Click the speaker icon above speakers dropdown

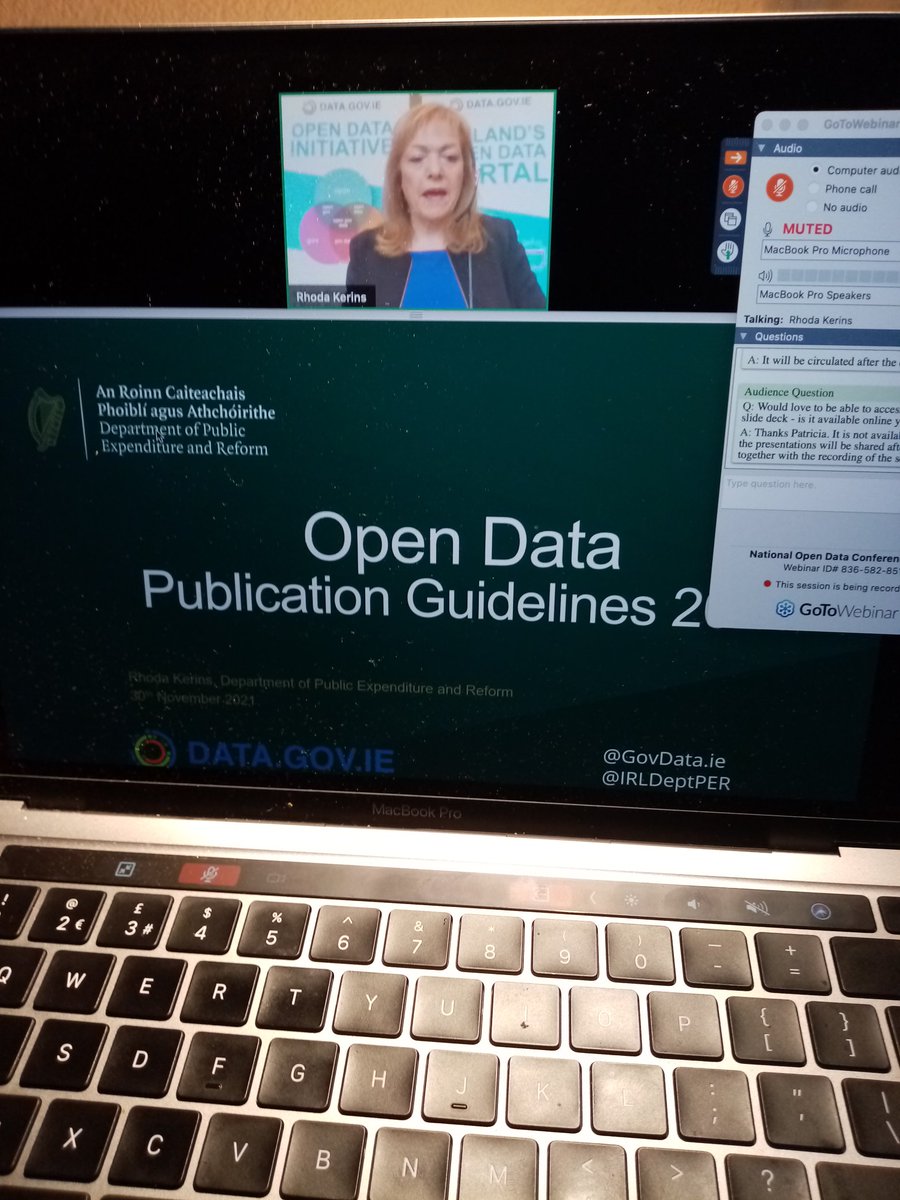[x=765, y=275]
